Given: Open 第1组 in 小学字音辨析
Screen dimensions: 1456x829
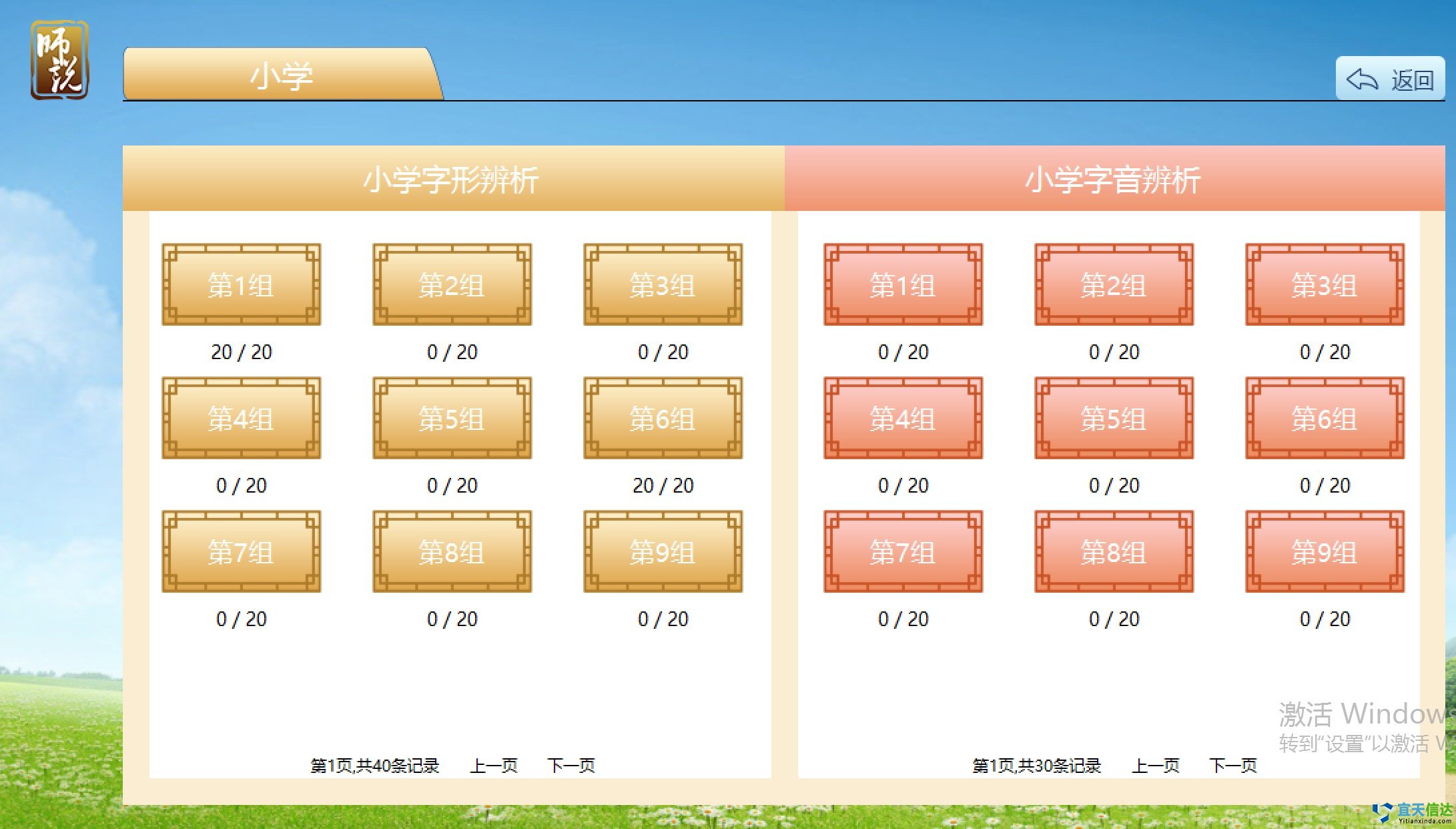Looking at the screenshot, I should pyautogui.click(x=903, y=285).
